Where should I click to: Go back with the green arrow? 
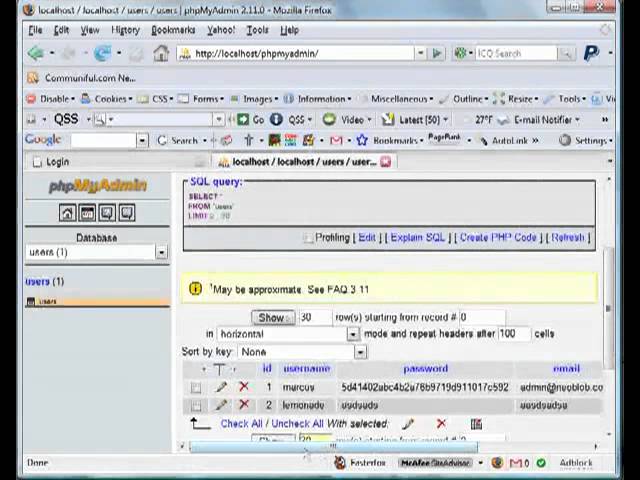coord(36,53)
